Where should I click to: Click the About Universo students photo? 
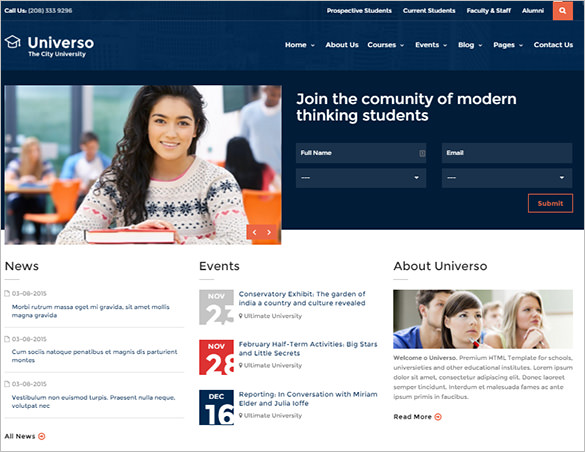(483, 319)
